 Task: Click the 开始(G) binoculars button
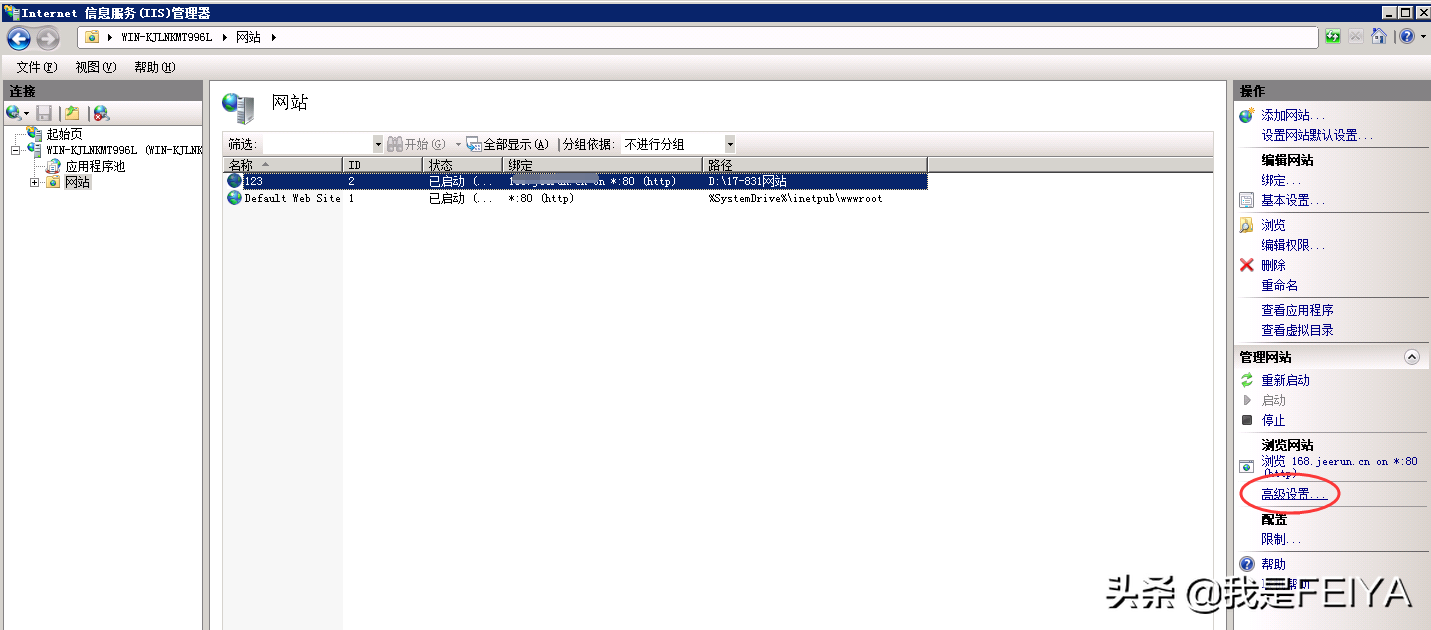click(x=417, y=144)
